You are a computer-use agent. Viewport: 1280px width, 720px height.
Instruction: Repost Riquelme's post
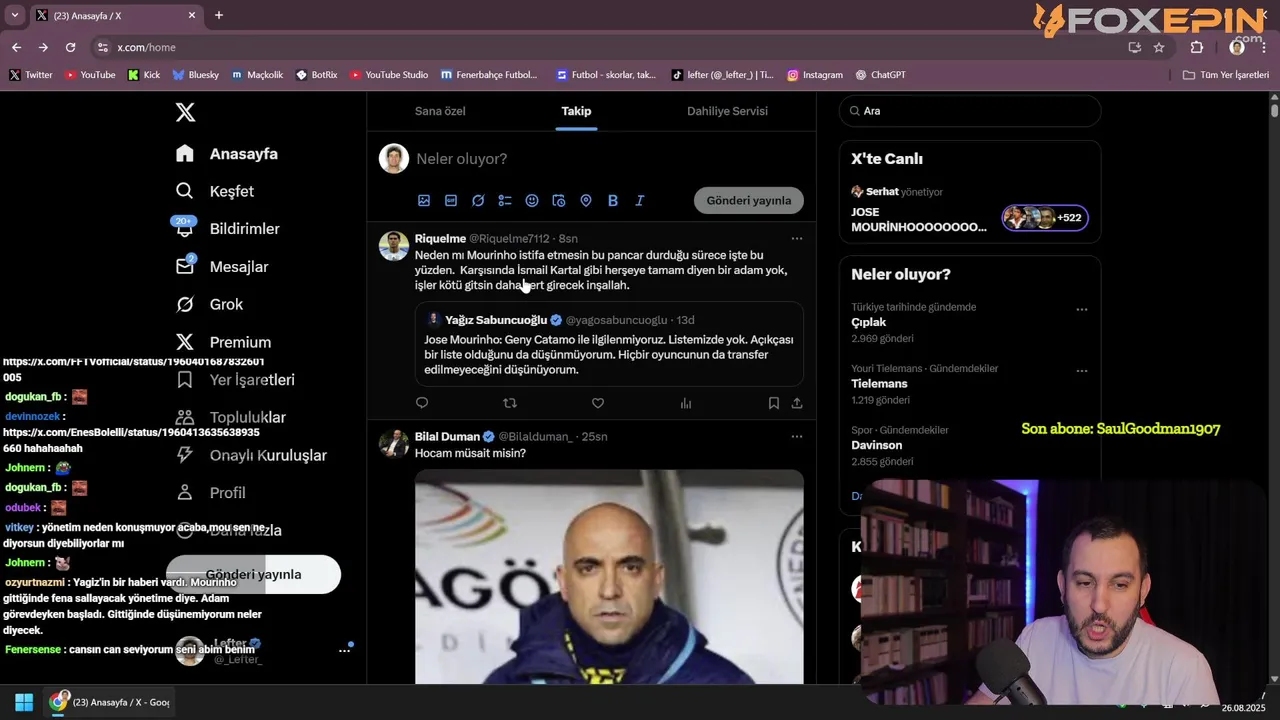(x=510, y=403)
